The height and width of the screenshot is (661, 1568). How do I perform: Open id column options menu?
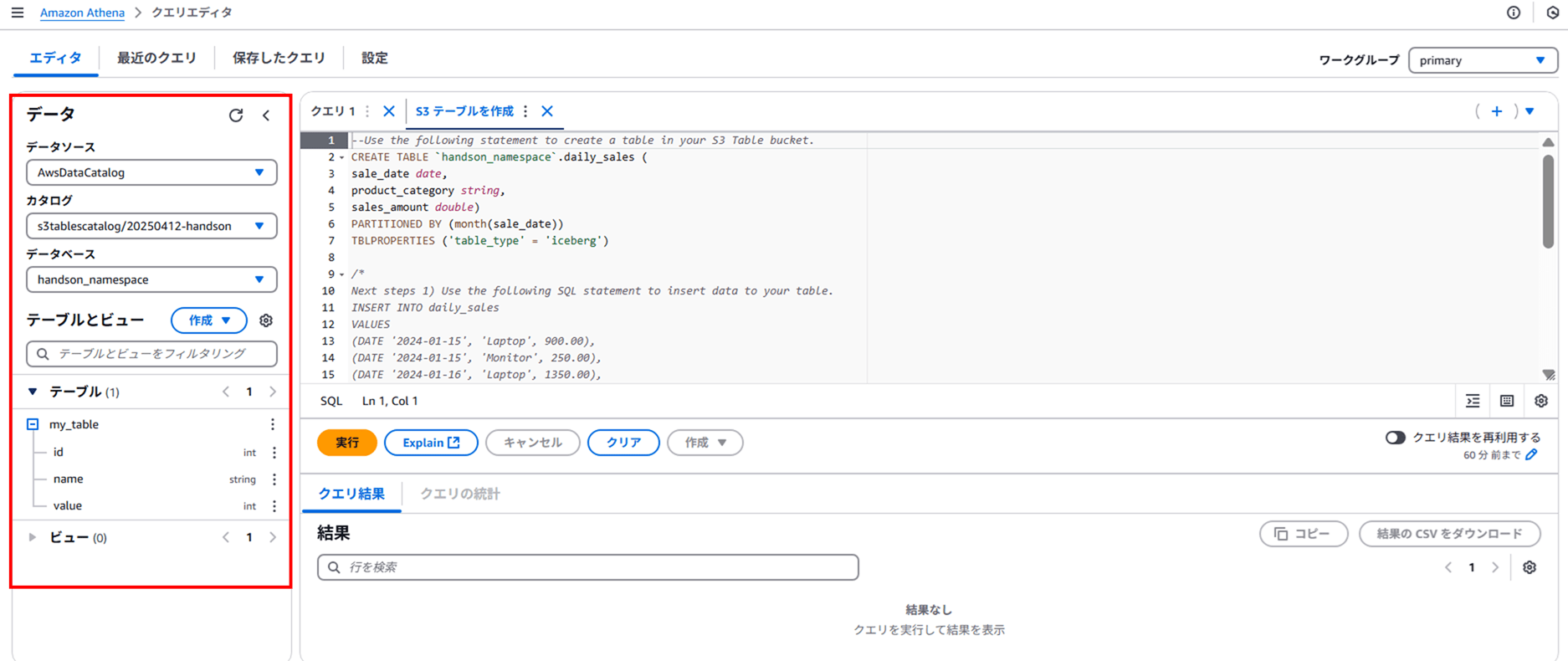[274, 452]
